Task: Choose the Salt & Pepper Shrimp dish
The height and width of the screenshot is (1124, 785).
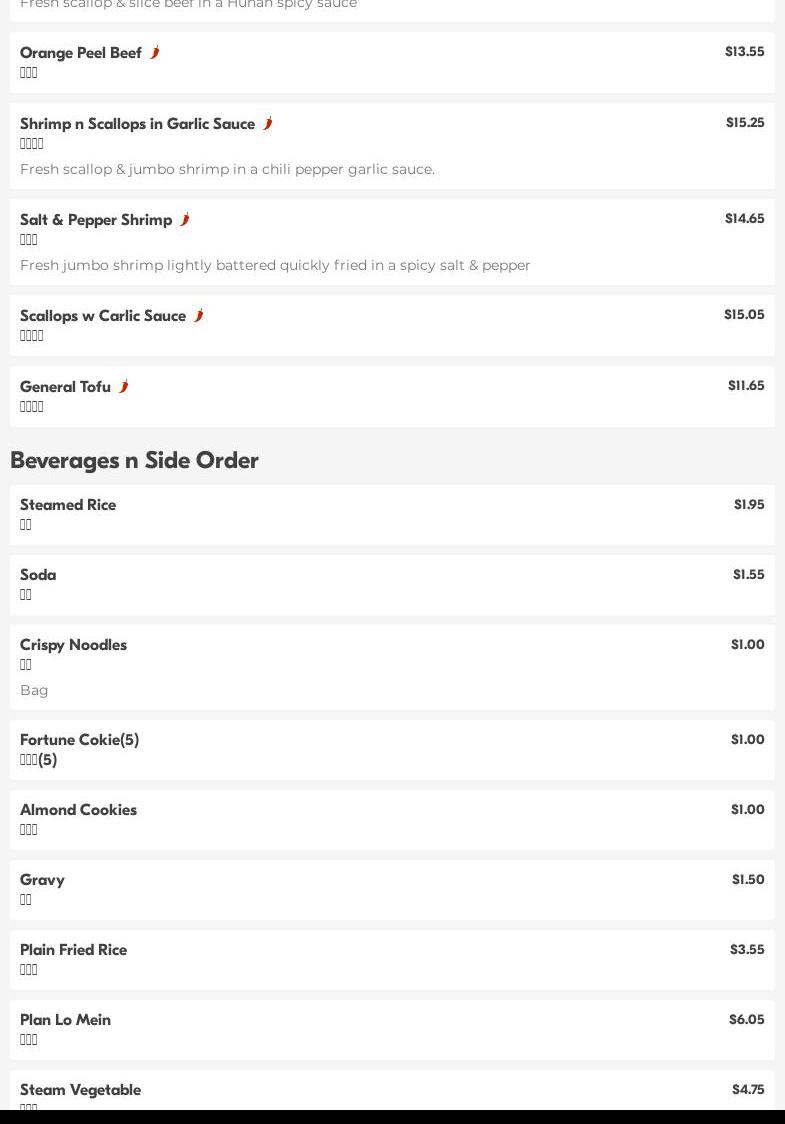Action: click(x=96, y=220)
